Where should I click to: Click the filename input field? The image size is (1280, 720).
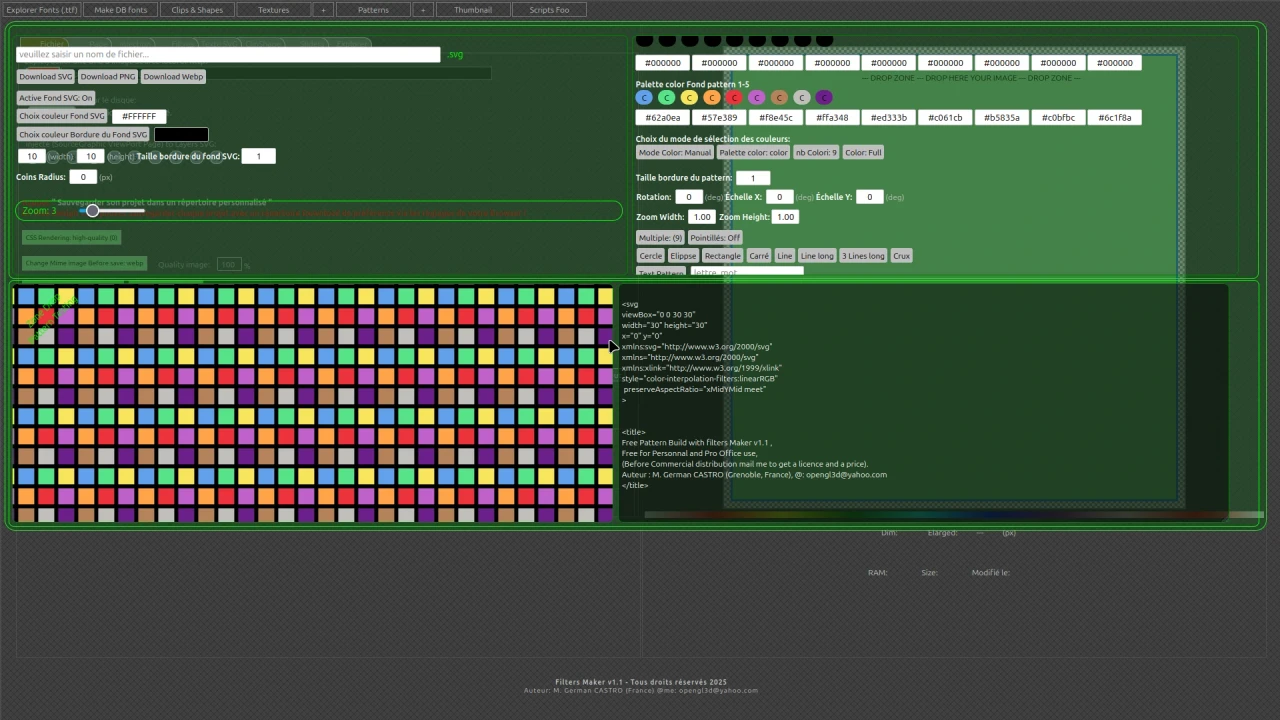coord(227,54)
